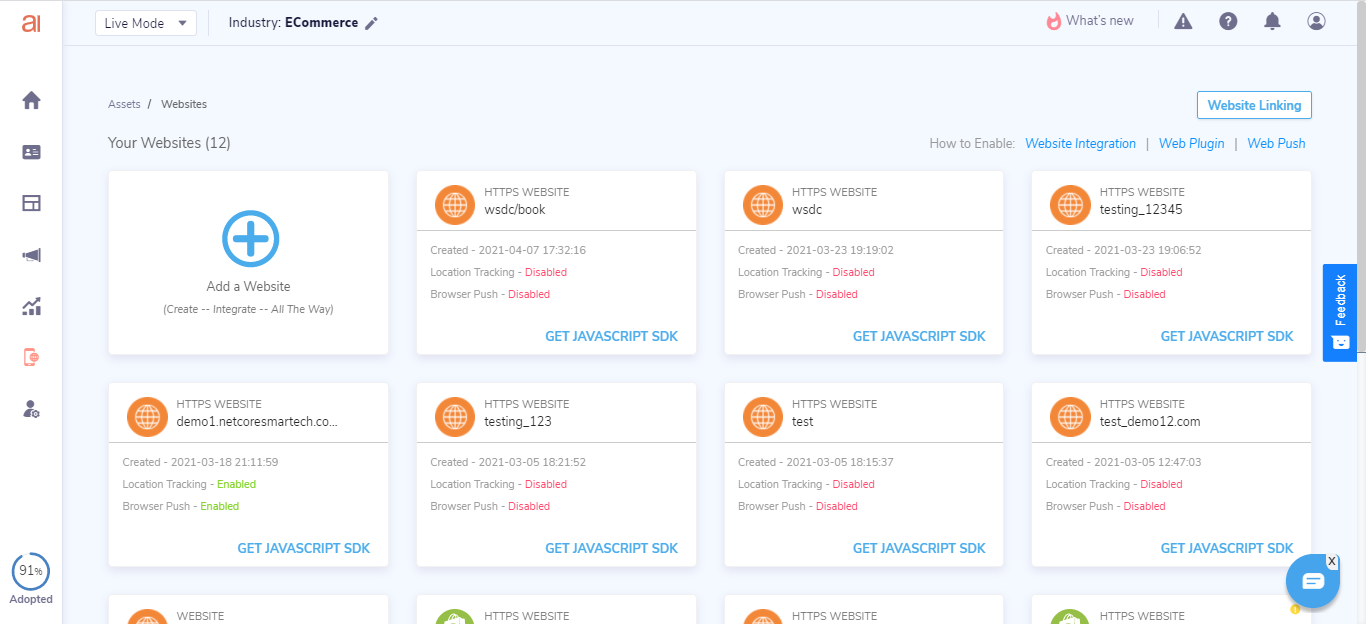Viewport: 1366px width, 624px height.
Task: Open the layout template sidebar icon
Action: click(31, 203)
